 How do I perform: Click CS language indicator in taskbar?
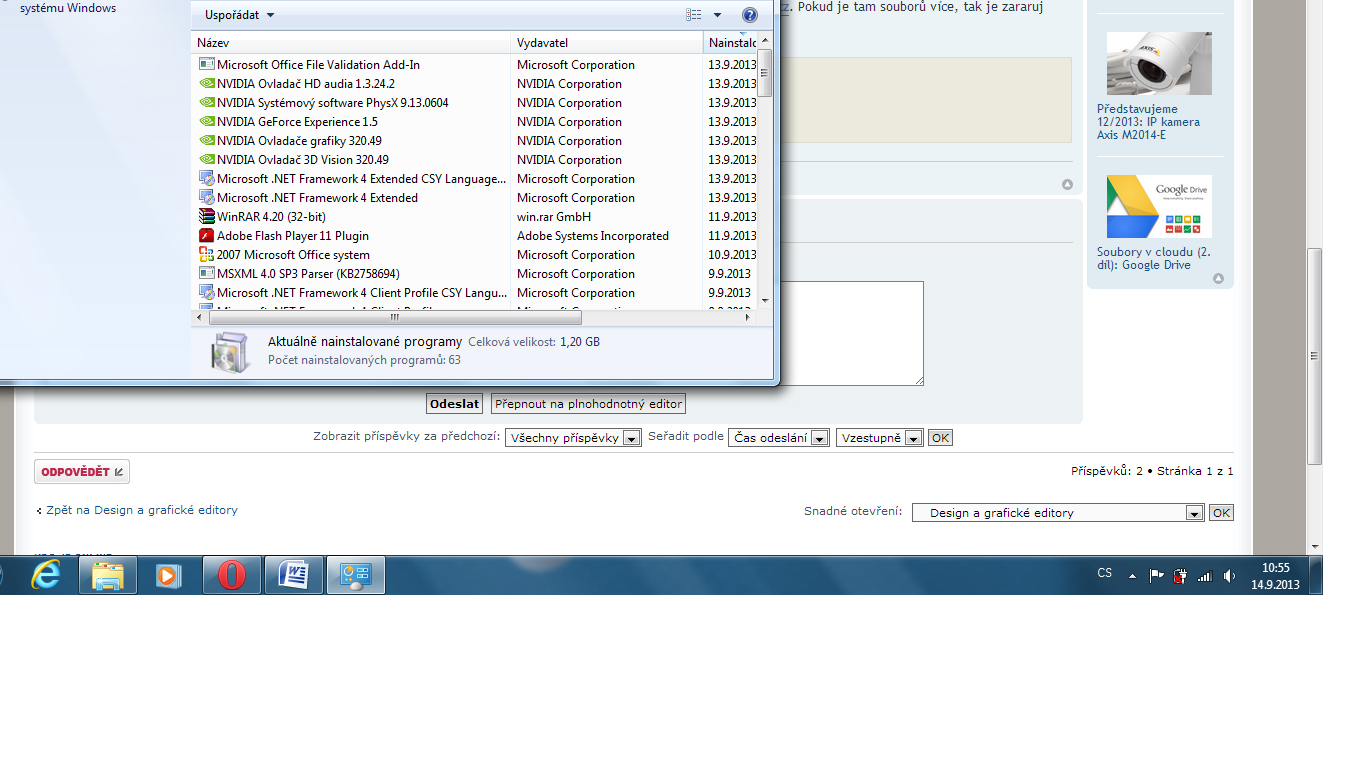tap(1105, 574)
